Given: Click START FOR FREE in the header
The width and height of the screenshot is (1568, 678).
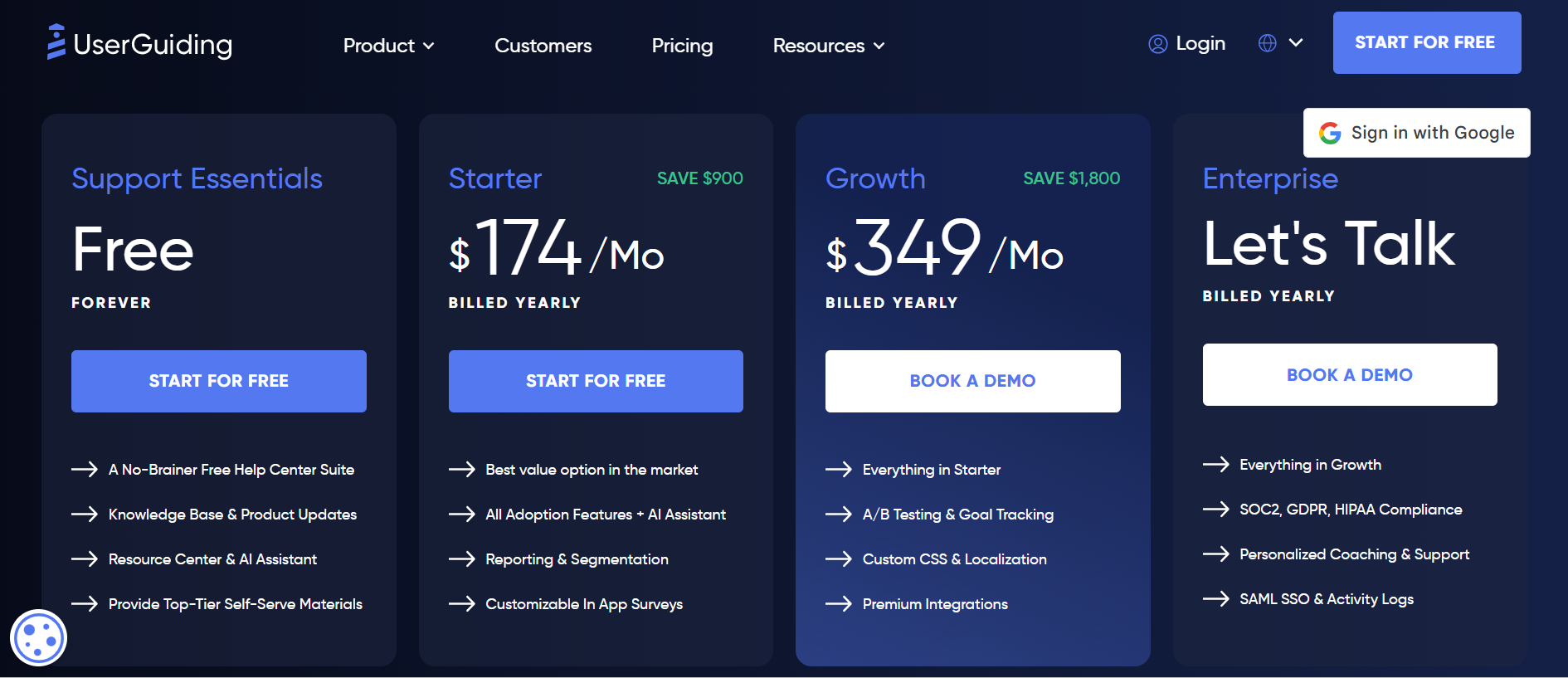Looking at the screenshot, I should [x=1426, y=42].
